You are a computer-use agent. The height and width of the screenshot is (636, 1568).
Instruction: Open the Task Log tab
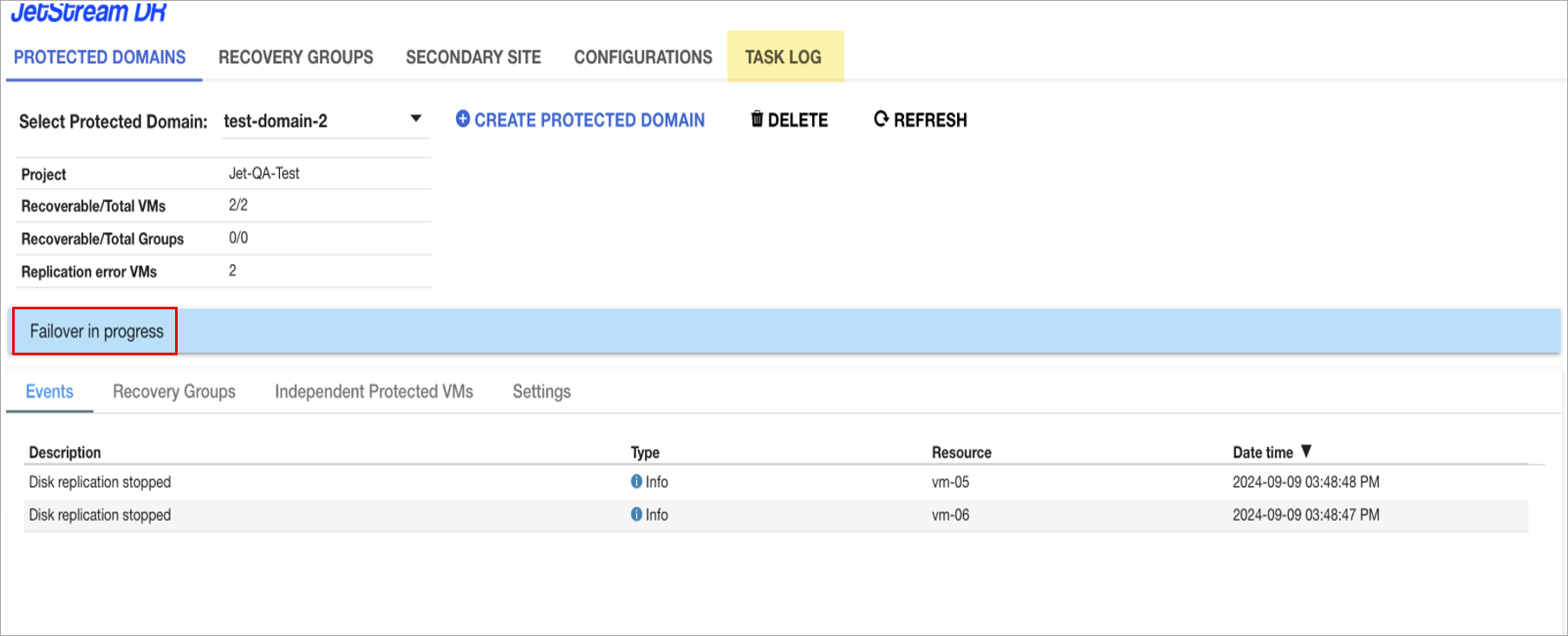click(784, 57)
